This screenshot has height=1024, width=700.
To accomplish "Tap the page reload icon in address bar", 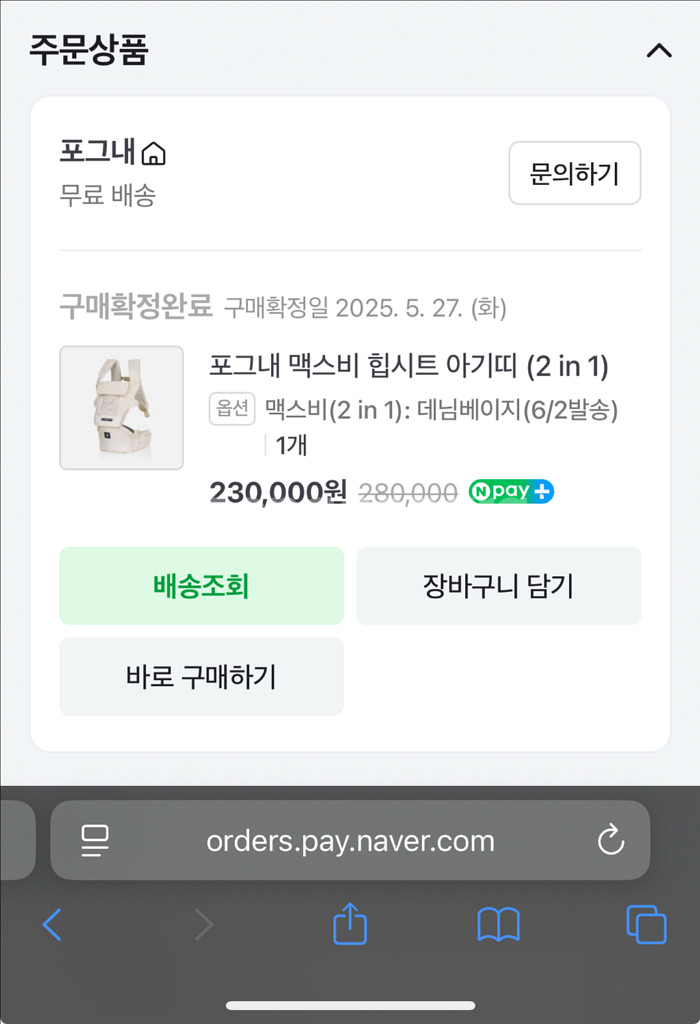I will [x=611, y=840].
